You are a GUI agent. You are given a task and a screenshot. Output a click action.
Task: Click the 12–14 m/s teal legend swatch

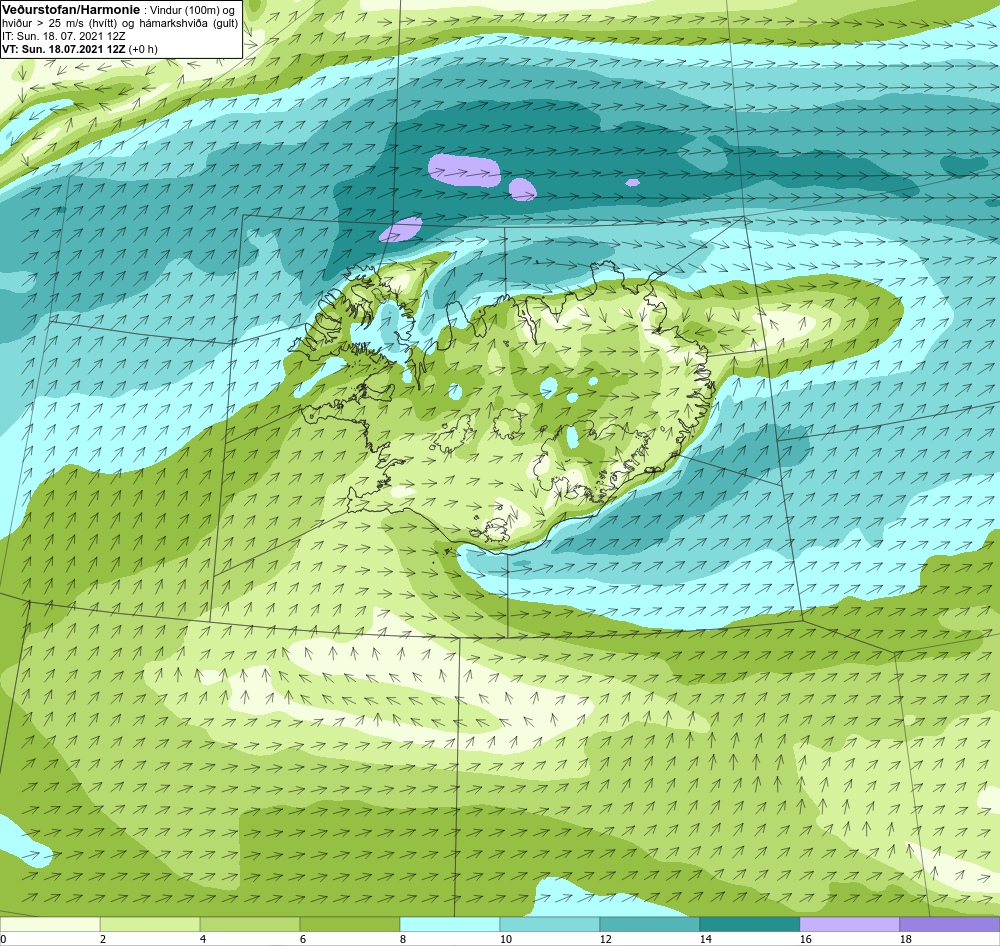pyautogui.click(x=649, y=924)
